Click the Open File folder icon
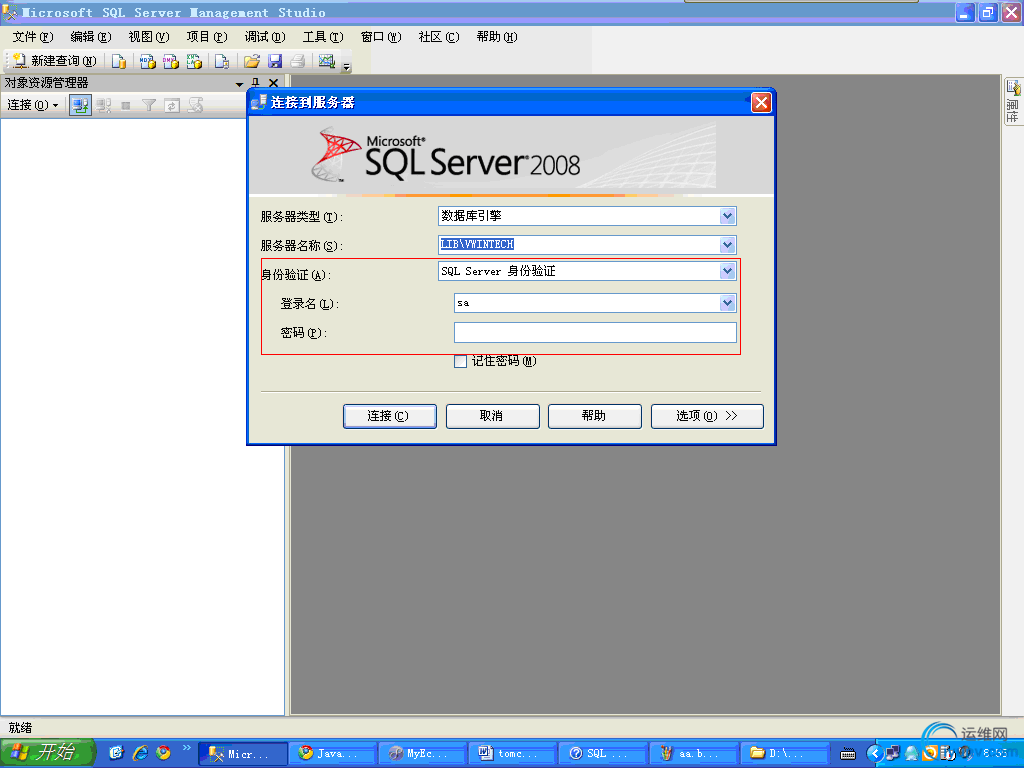 click(251, 61)
